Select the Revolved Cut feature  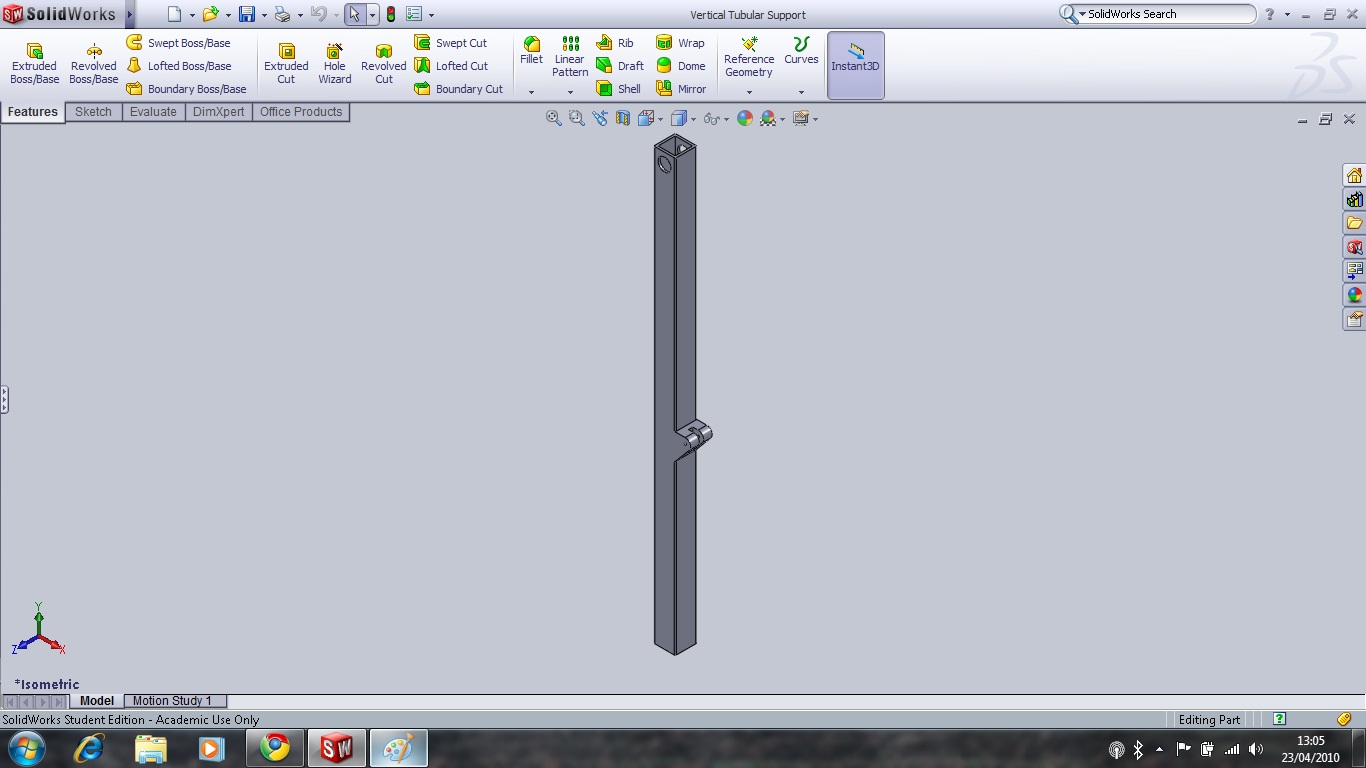click(383, 63)
